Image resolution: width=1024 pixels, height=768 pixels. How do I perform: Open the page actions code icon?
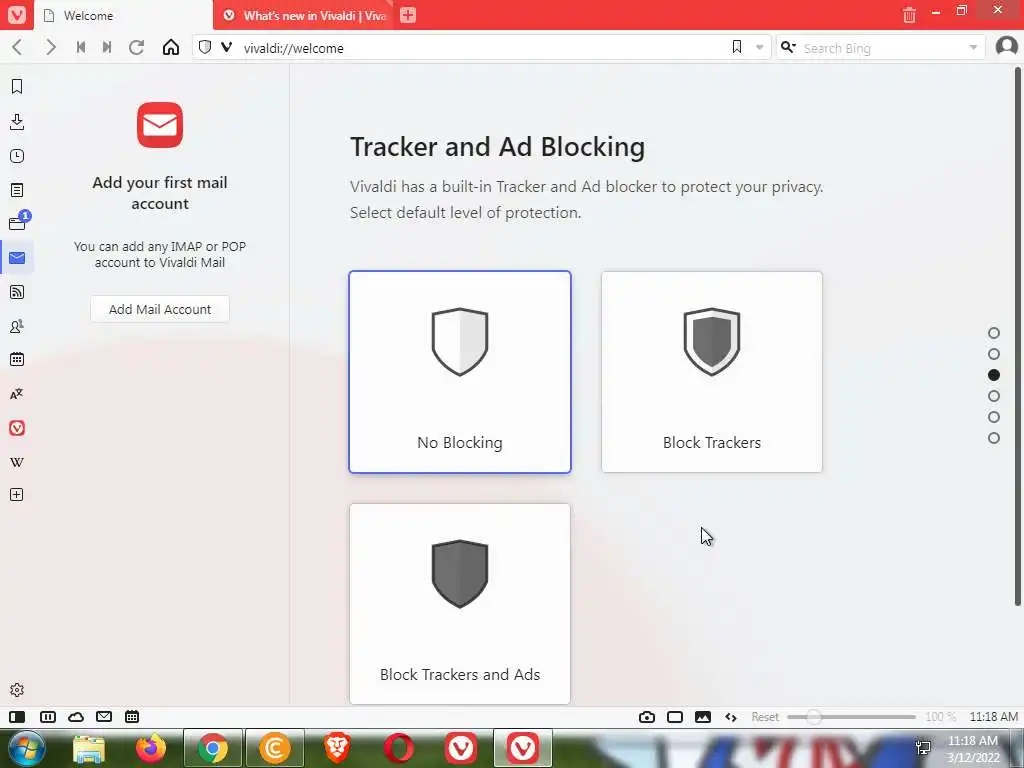(731, 717)
